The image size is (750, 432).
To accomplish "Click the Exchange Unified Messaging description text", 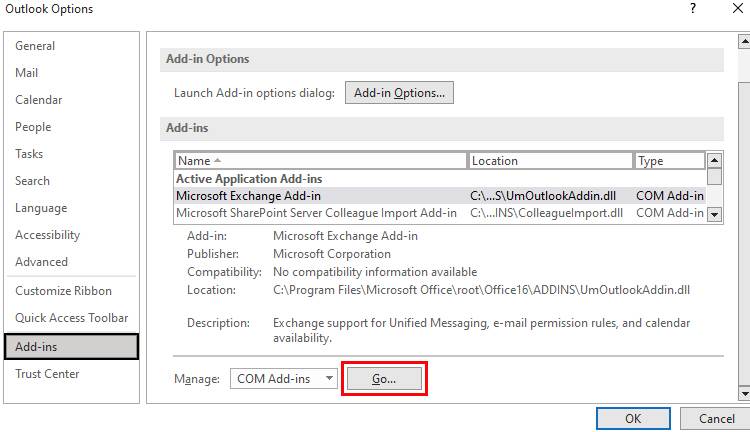I will [x=481, y=330].
